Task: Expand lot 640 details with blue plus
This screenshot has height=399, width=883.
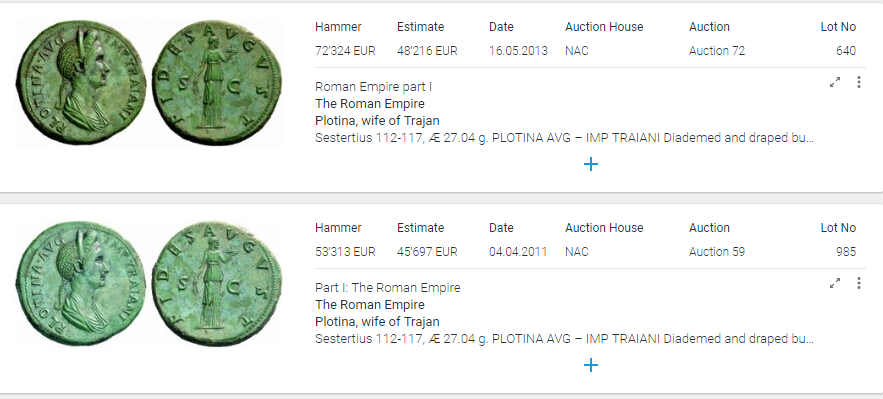Action: coord(591,164)
